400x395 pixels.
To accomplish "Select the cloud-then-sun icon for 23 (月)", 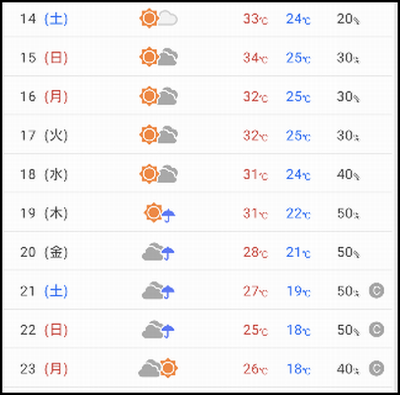I will point(158,368).
